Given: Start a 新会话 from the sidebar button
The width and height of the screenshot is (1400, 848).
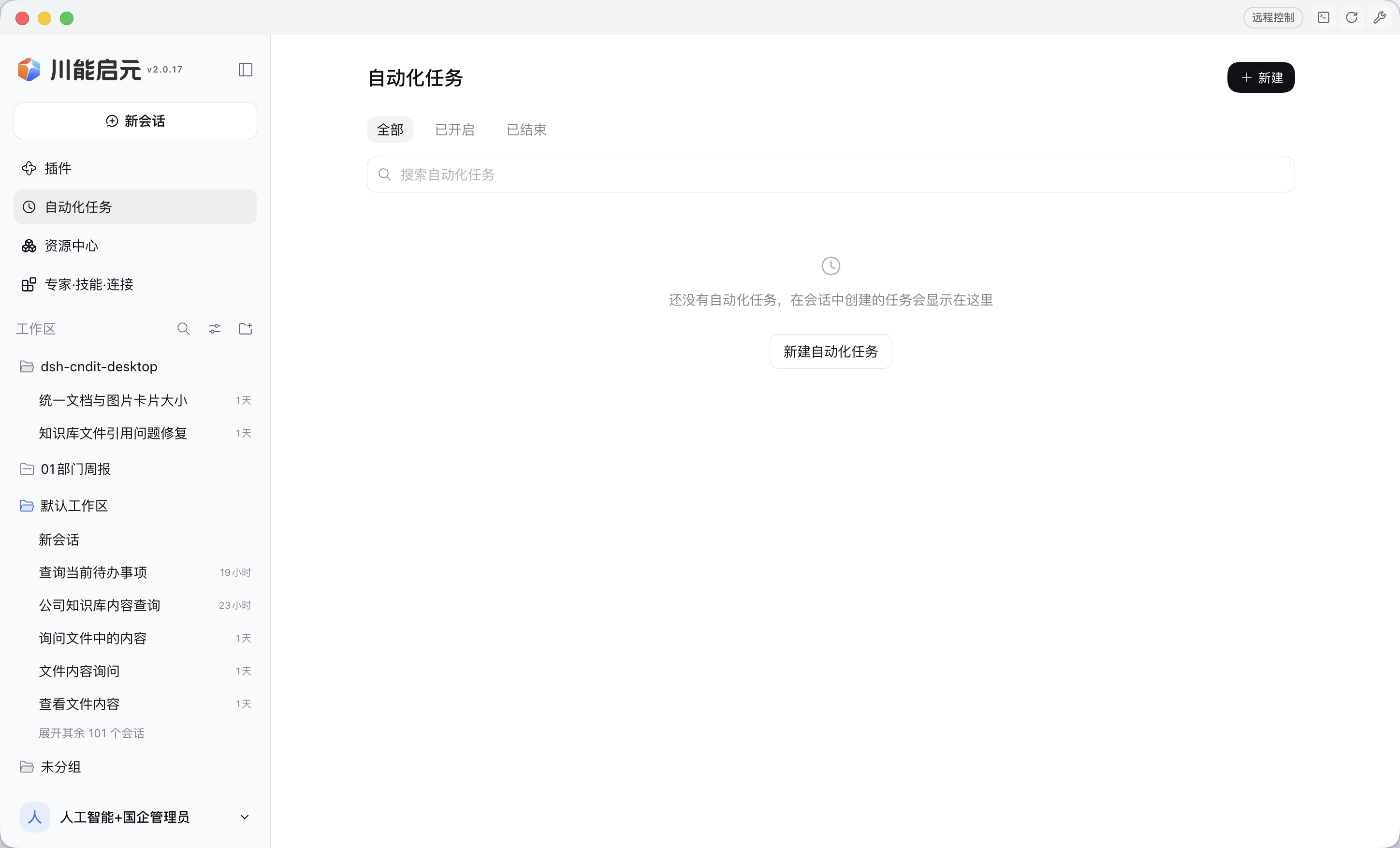Looking at the screenshot, I should coord(135,120).
